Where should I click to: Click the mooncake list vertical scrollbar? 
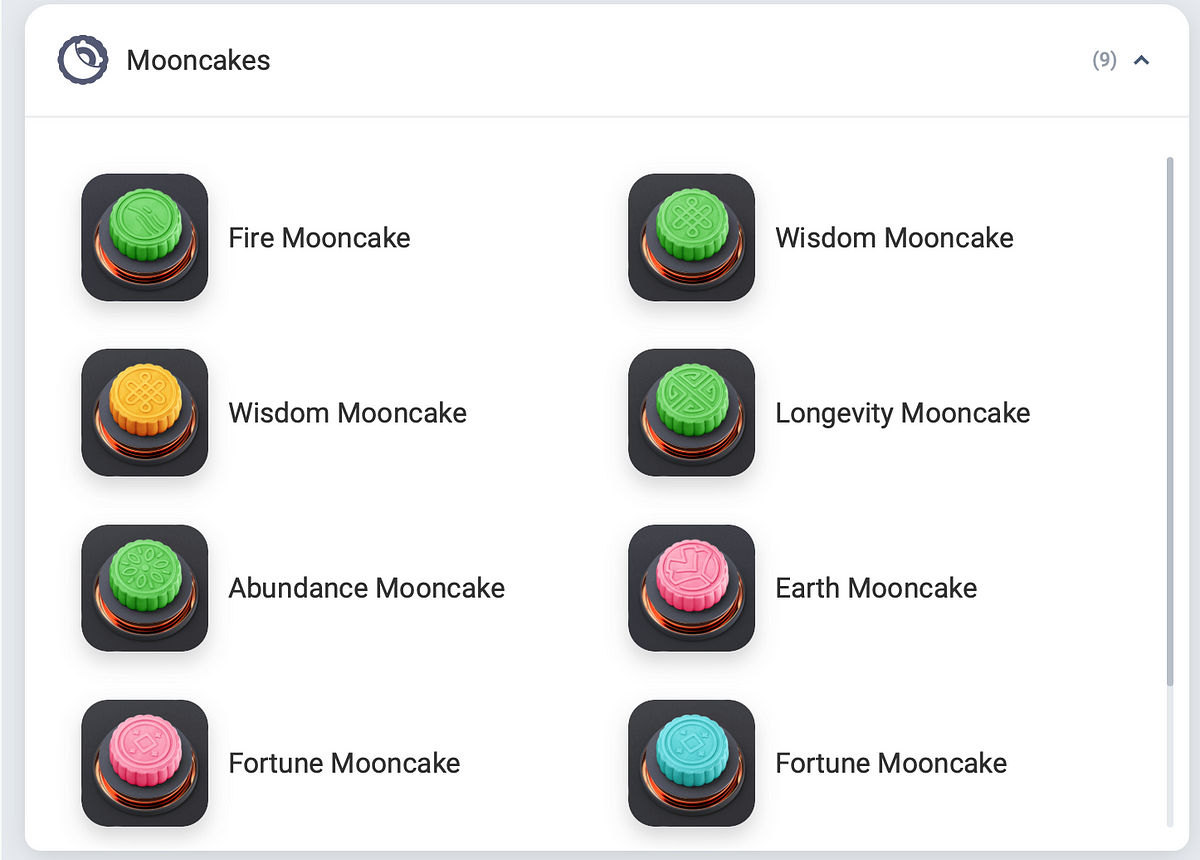[x=1171, y=420]
